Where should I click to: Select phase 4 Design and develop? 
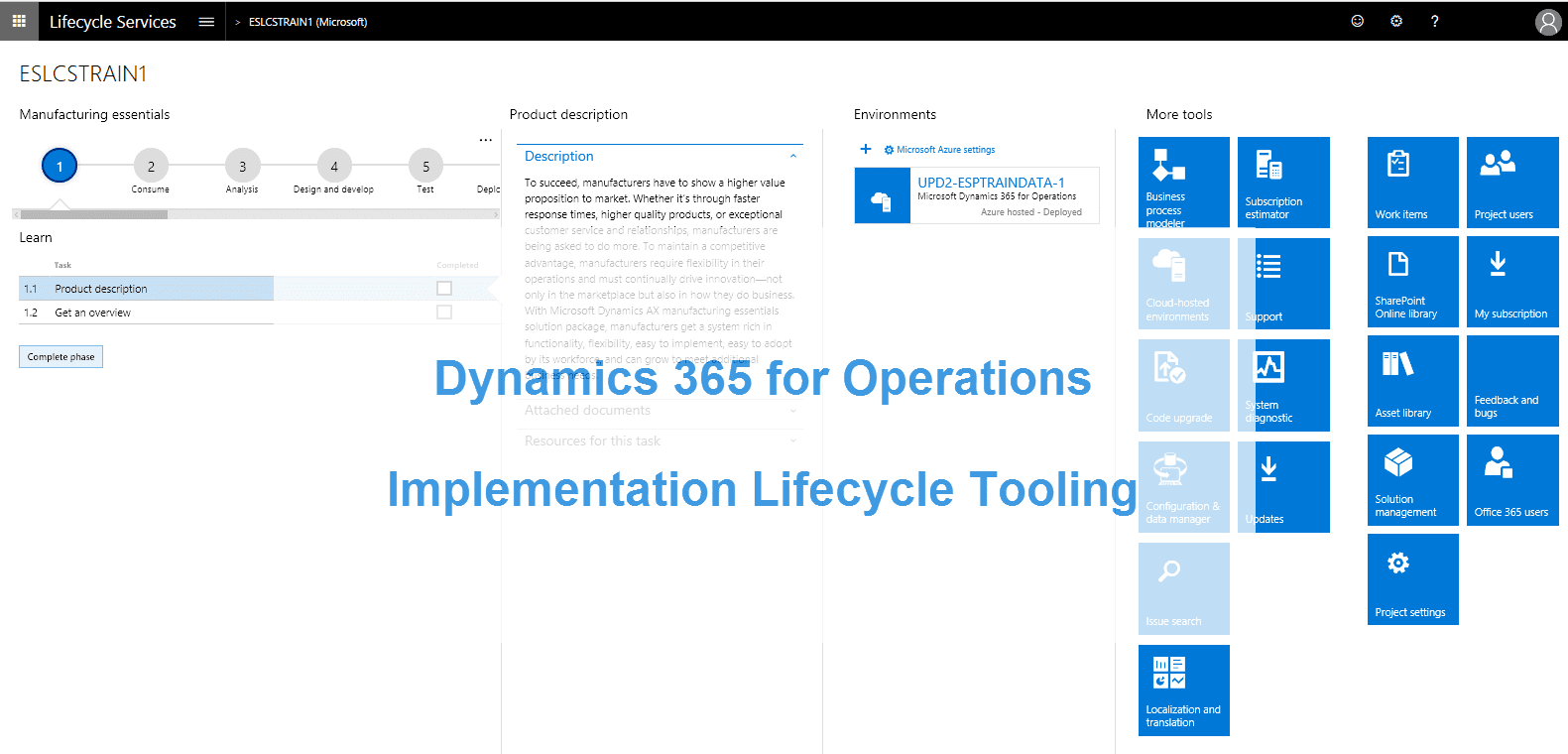pyautogui.click(x=334, y=167)
